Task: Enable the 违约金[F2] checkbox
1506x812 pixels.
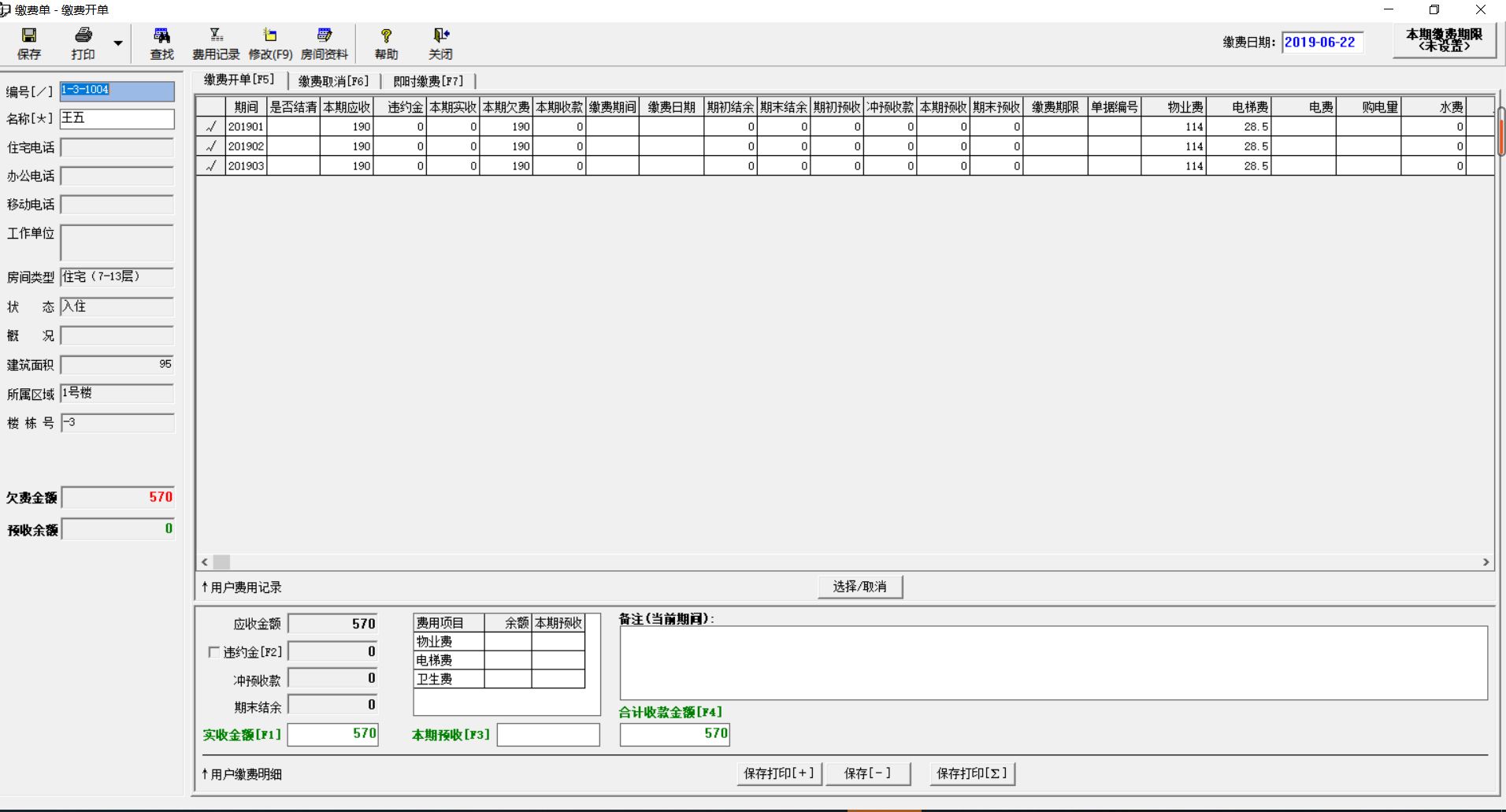Action: point(213,652)
